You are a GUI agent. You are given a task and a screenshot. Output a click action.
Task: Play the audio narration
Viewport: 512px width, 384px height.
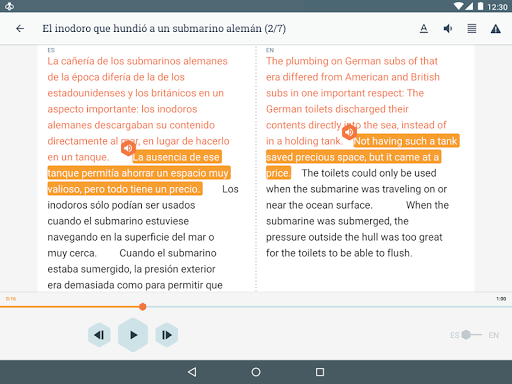click(x=133, y=335)
